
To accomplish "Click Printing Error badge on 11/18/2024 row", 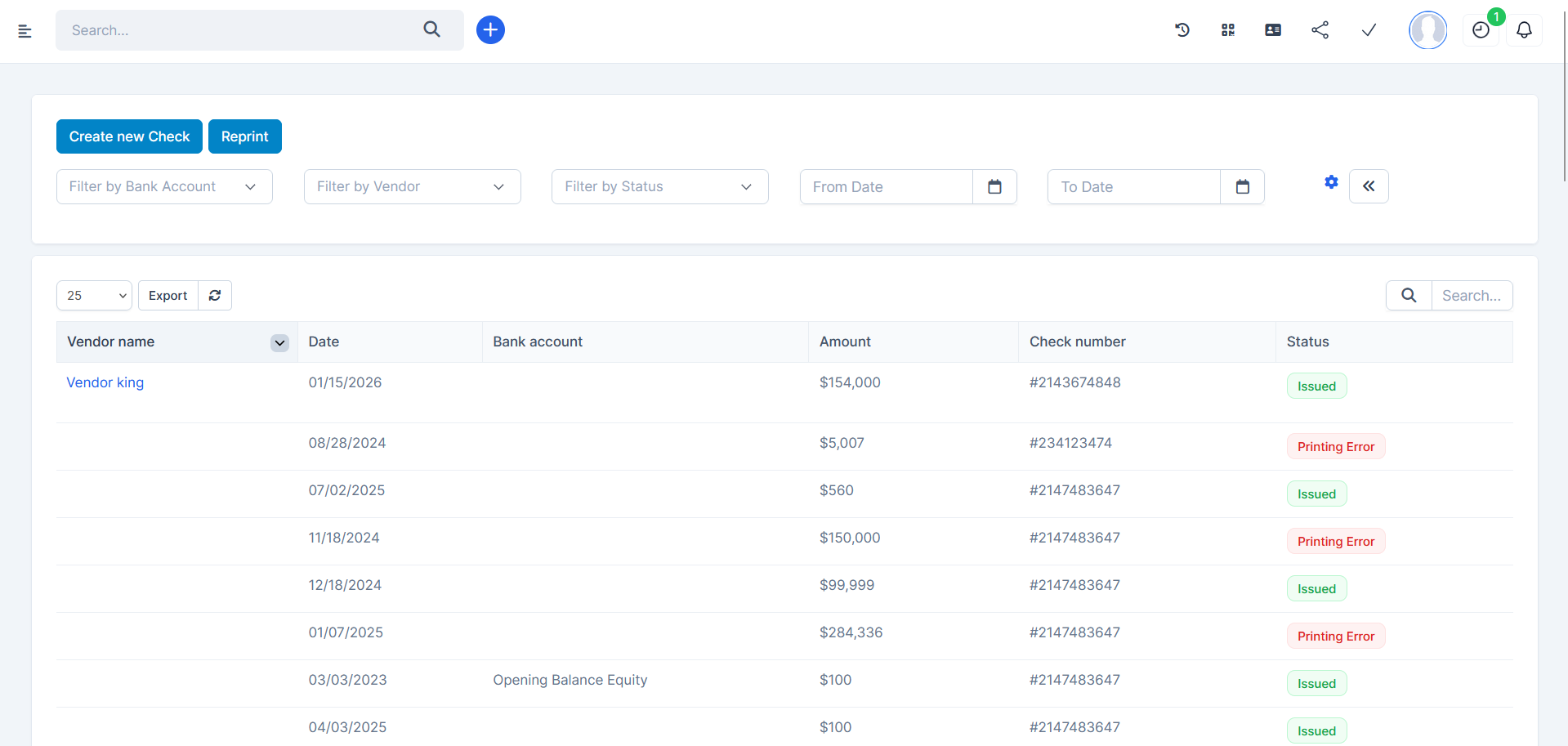I will point(1336,541).
